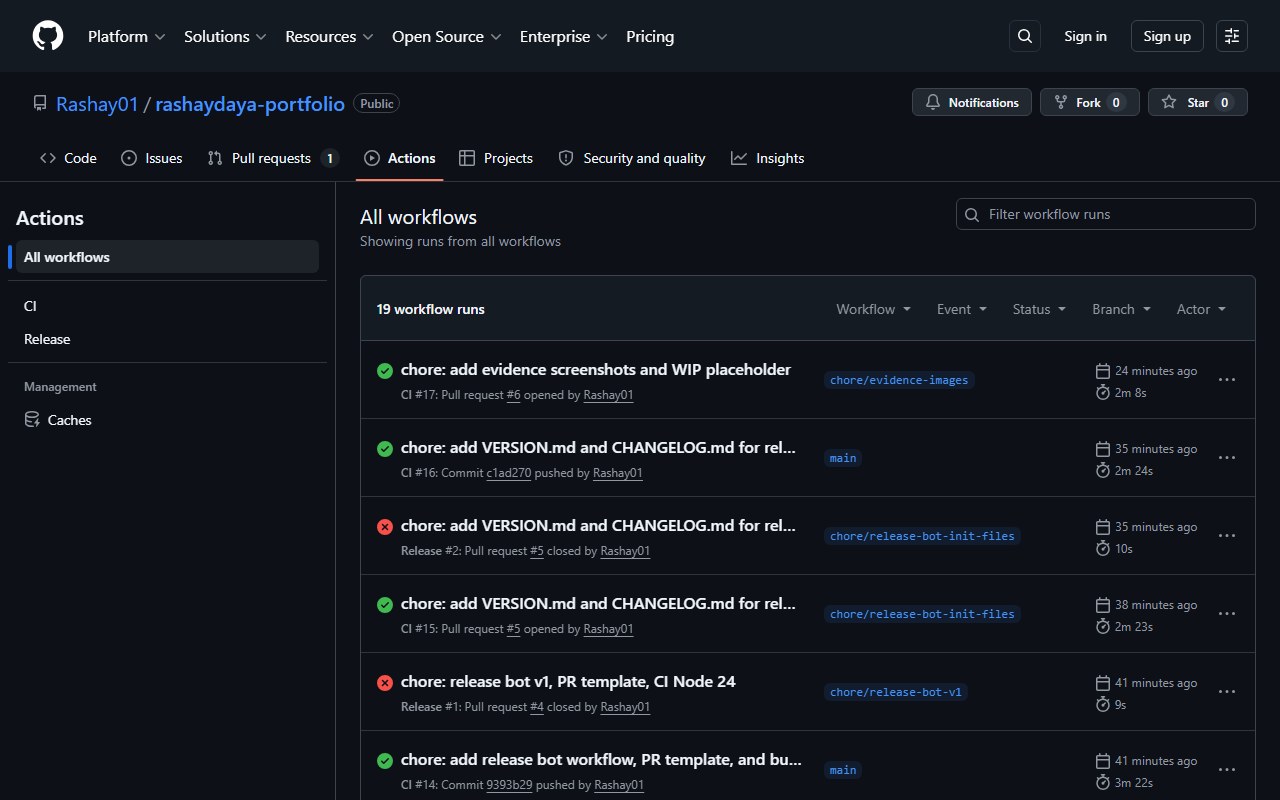
Task: Open the Actor filter dropdown
Action: coord(1201,309)
